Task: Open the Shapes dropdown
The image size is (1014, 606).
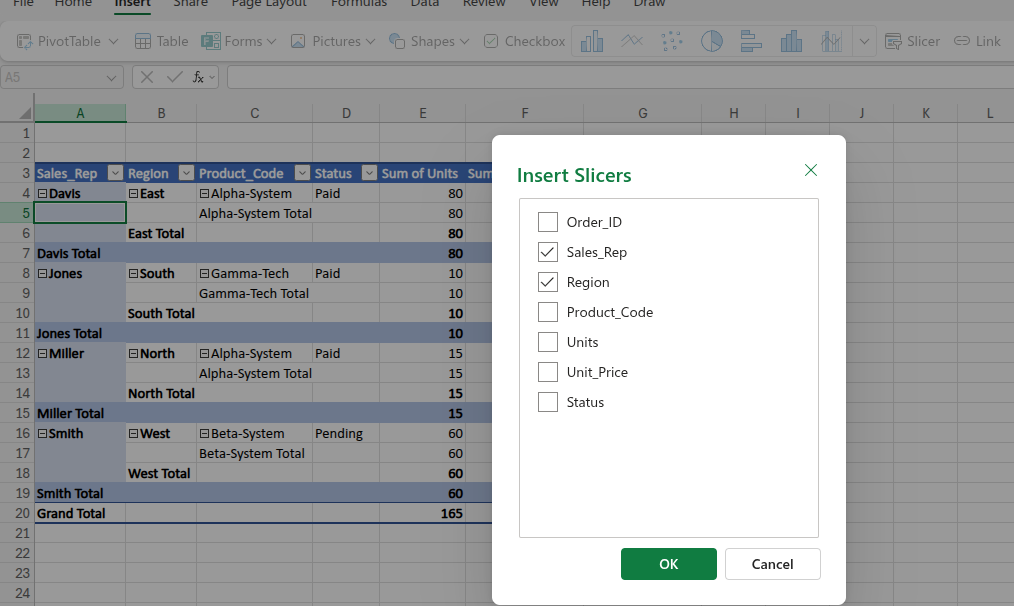Action: coord(440,41)
